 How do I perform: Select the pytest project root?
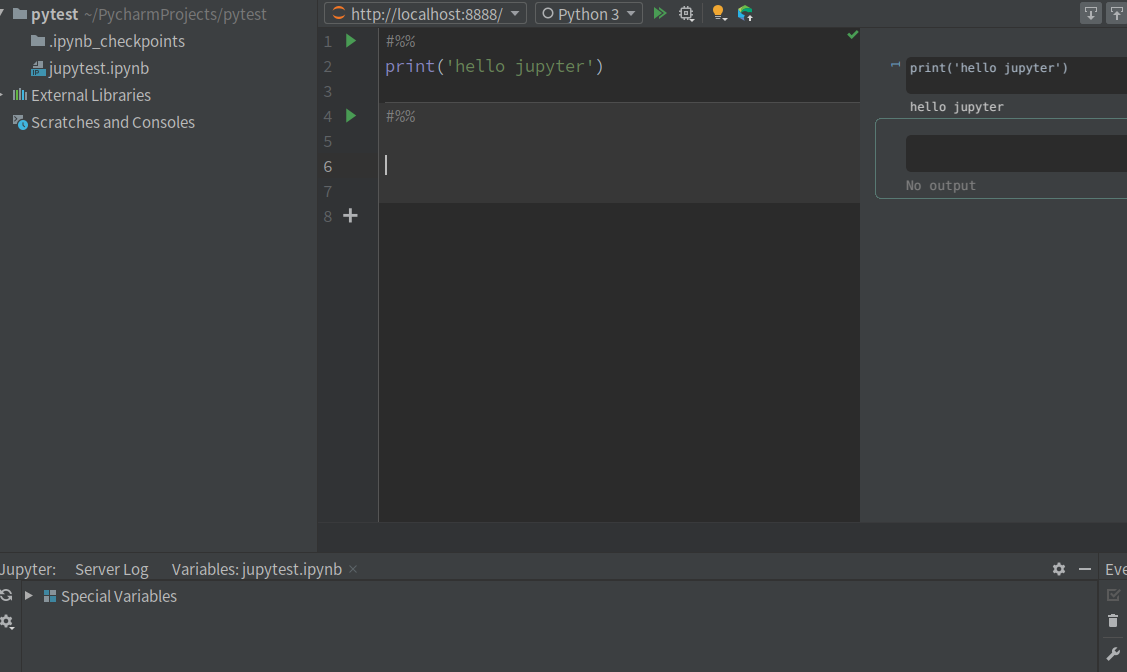coord(55,14)
